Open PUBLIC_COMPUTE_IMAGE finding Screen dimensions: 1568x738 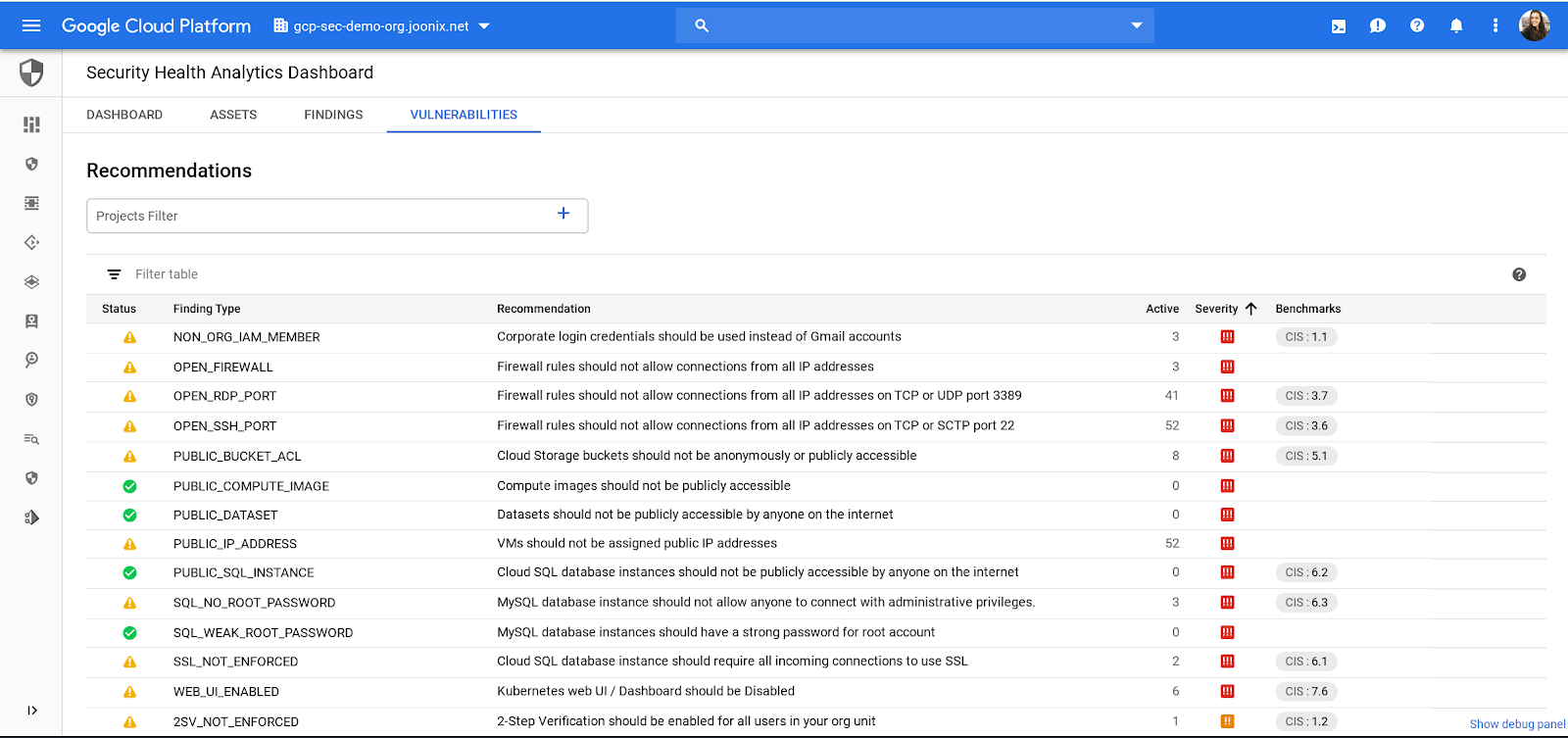pos(251,486)
